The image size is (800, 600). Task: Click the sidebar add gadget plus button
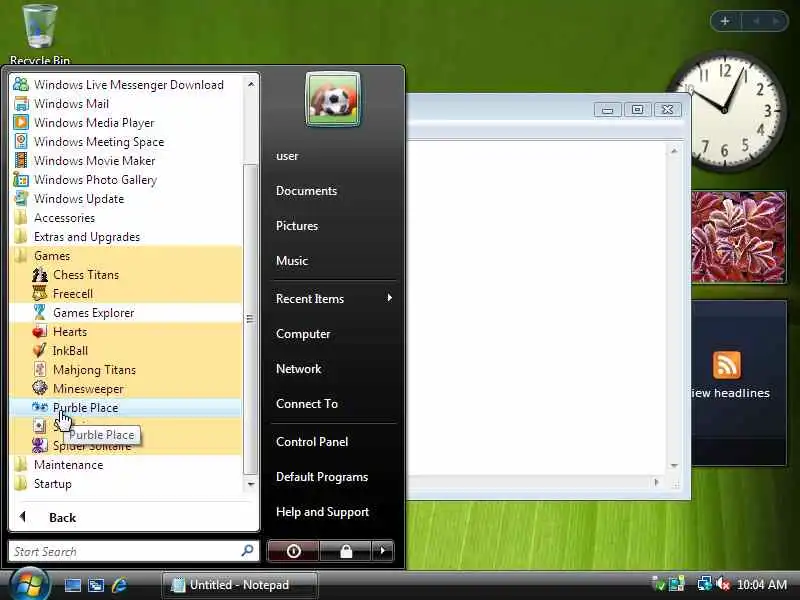[724, 21]
